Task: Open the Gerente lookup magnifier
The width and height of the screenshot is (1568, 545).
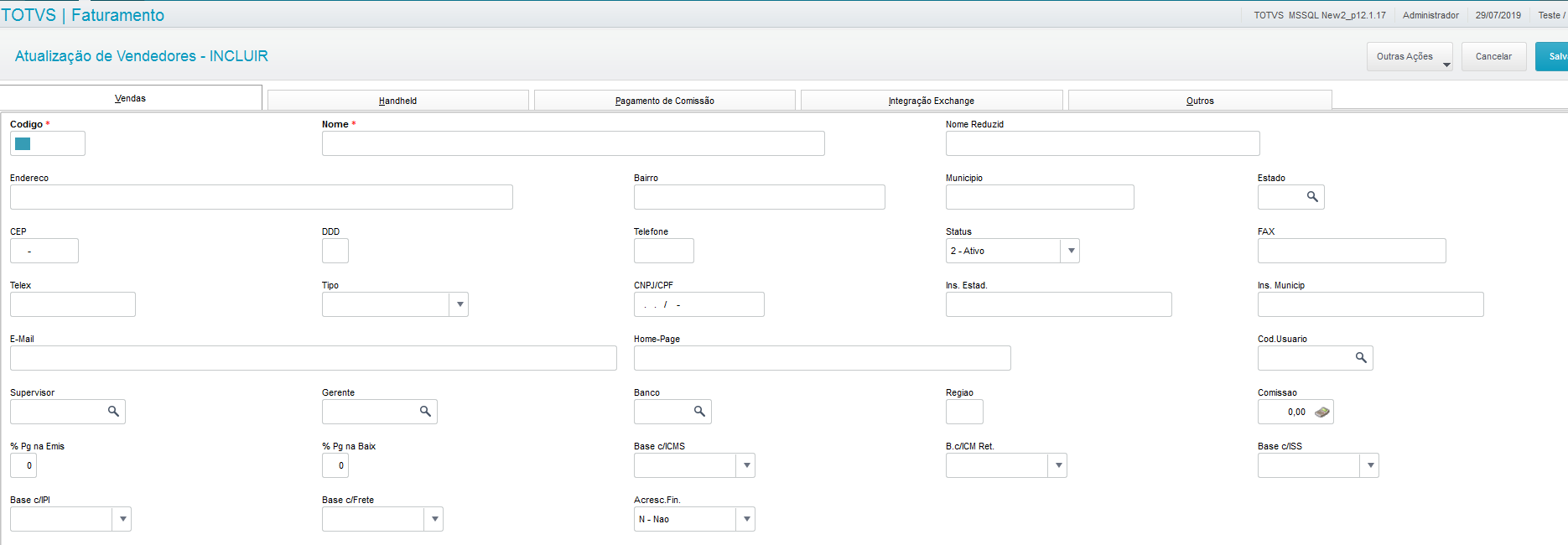Action: 425,412
